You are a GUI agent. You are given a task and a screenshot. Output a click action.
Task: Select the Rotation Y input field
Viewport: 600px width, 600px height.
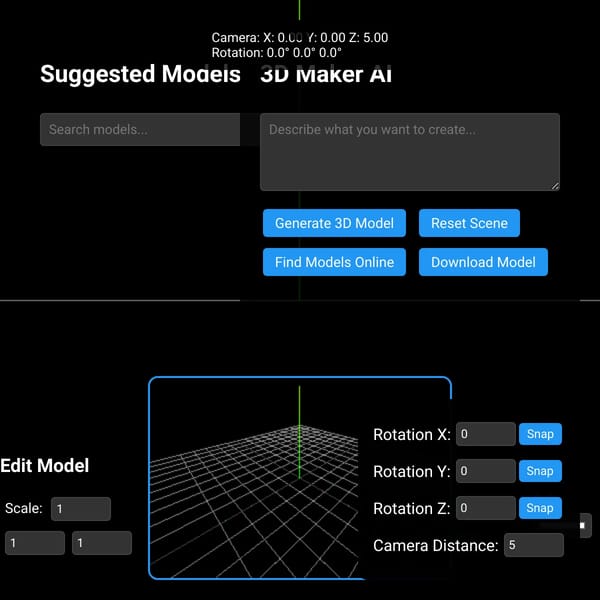point(486,471)
